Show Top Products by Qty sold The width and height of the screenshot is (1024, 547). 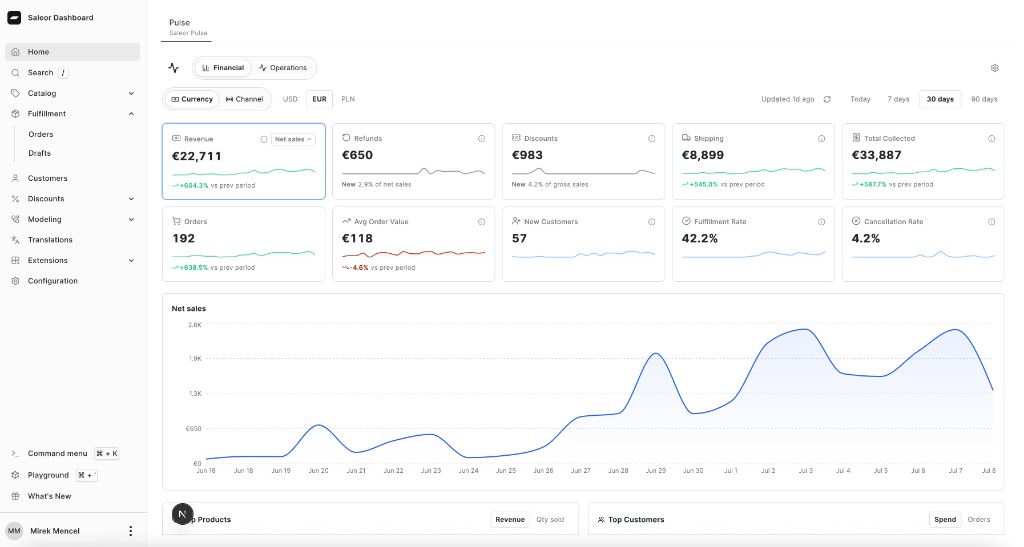coord(550,520)
